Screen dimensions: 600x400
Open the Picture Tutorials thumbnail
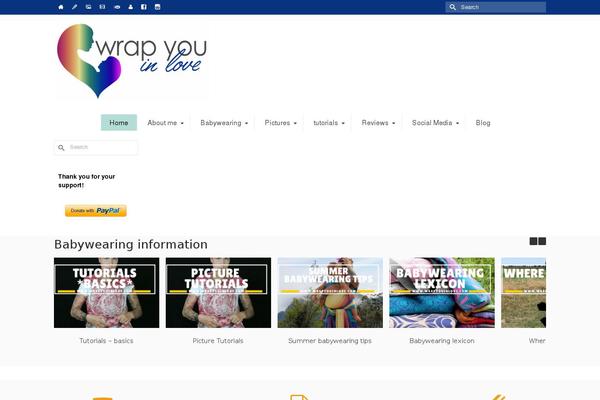[x=218, y=292]
